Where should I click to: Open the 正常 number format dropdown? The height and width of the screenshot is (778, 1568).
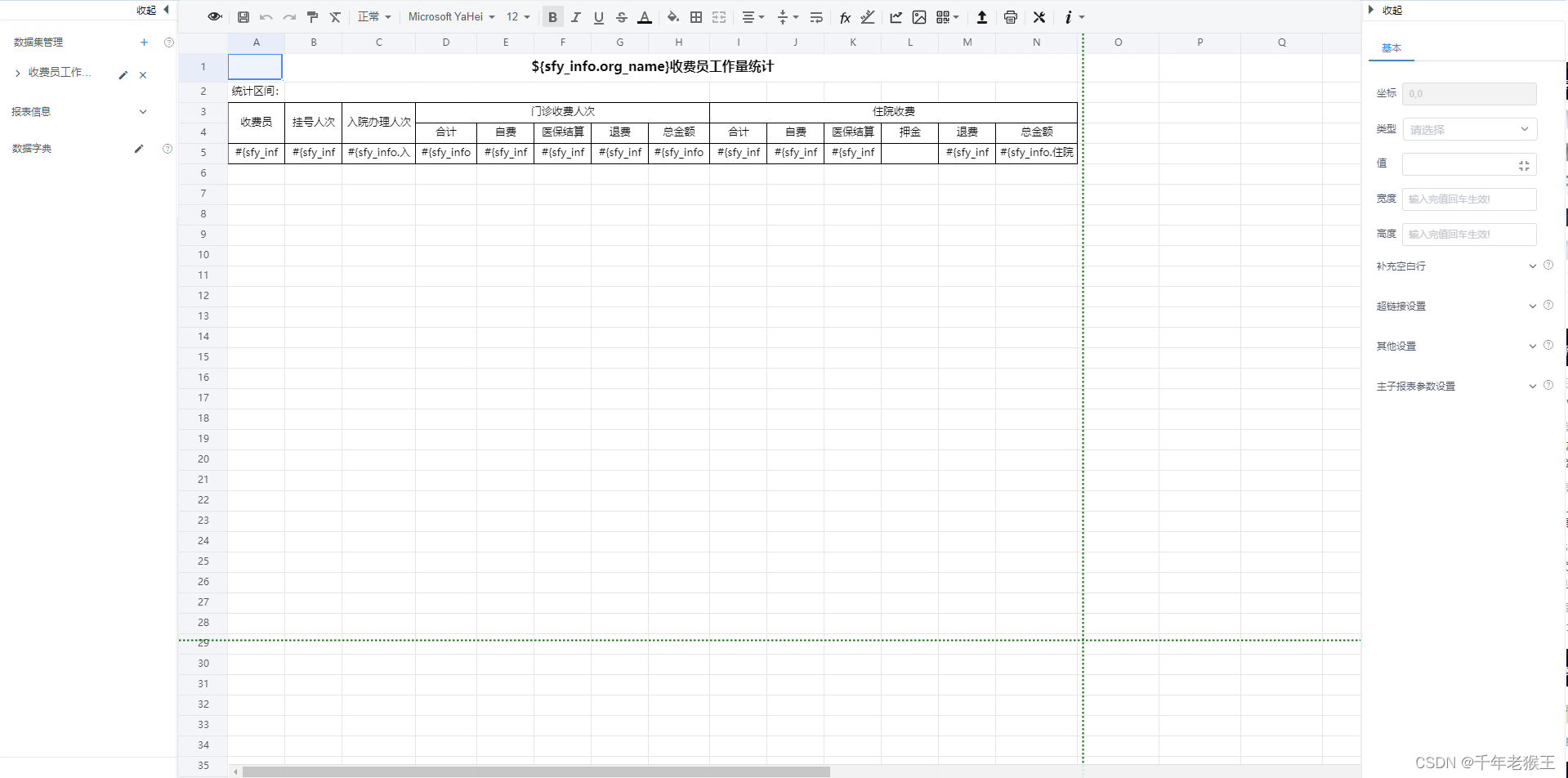374,16
